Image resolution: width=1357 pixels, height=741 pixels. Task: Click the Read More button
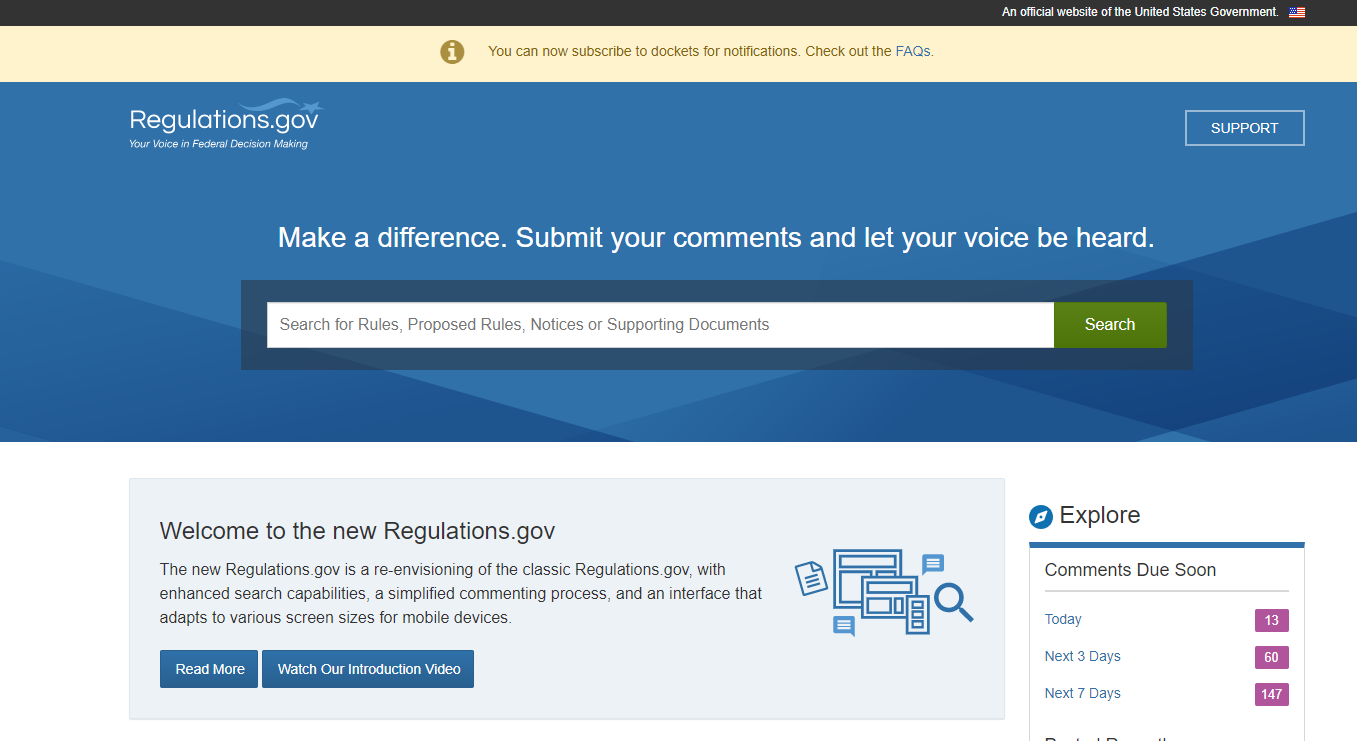[x=208, y=668]
